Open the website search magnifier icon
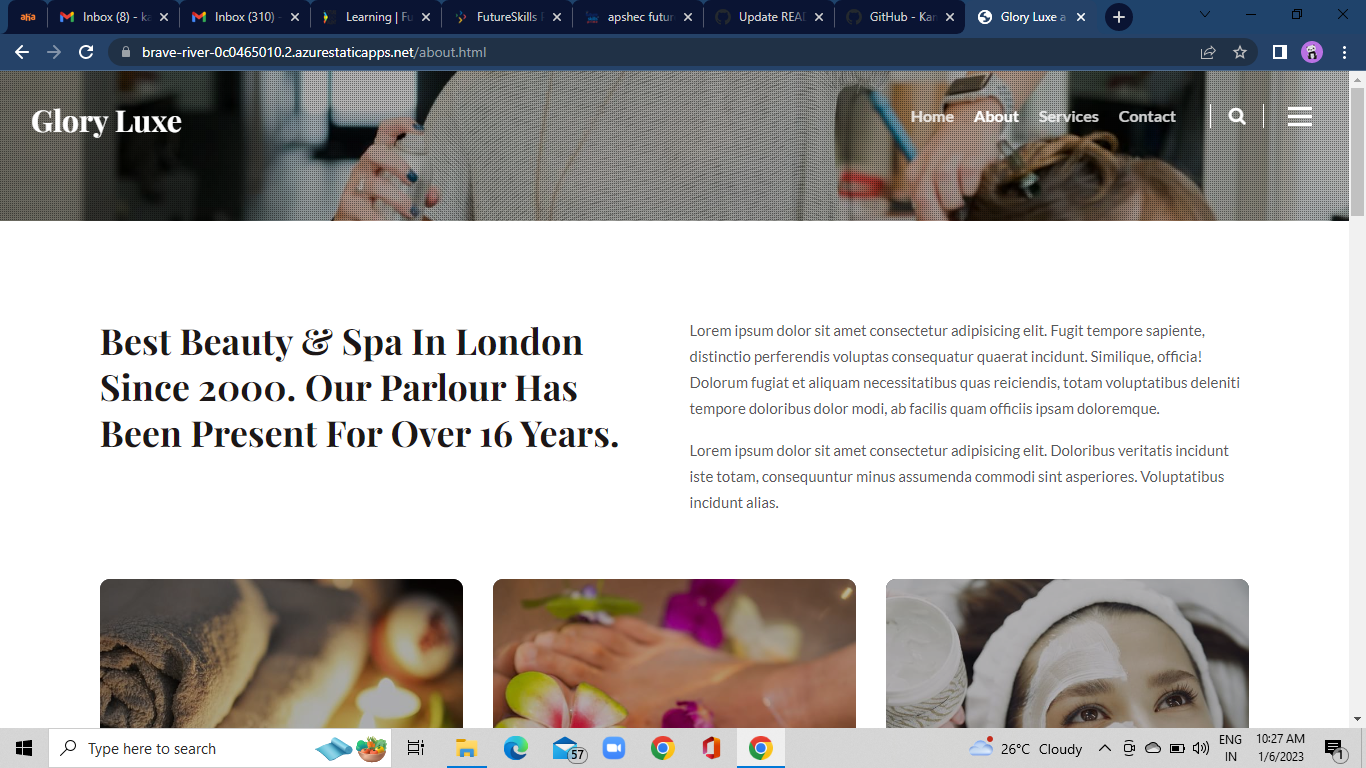Viewport: 1366px width, 768px height. point(1237,117)
